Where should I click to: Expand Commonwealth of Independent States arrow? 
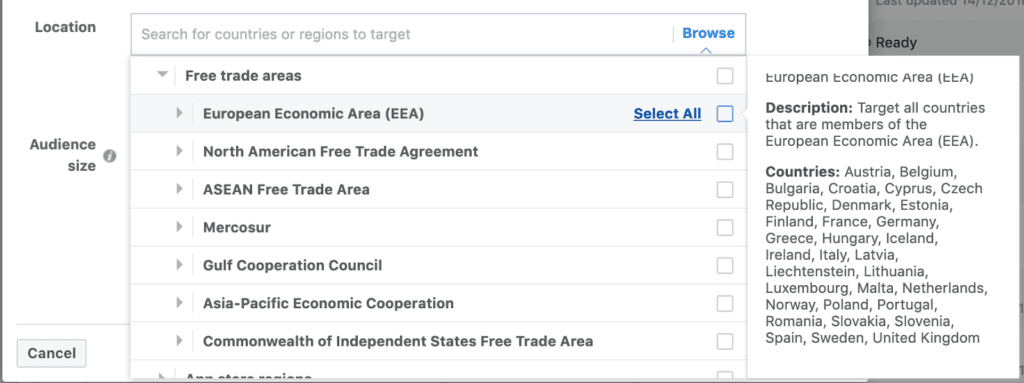point(180,341)
